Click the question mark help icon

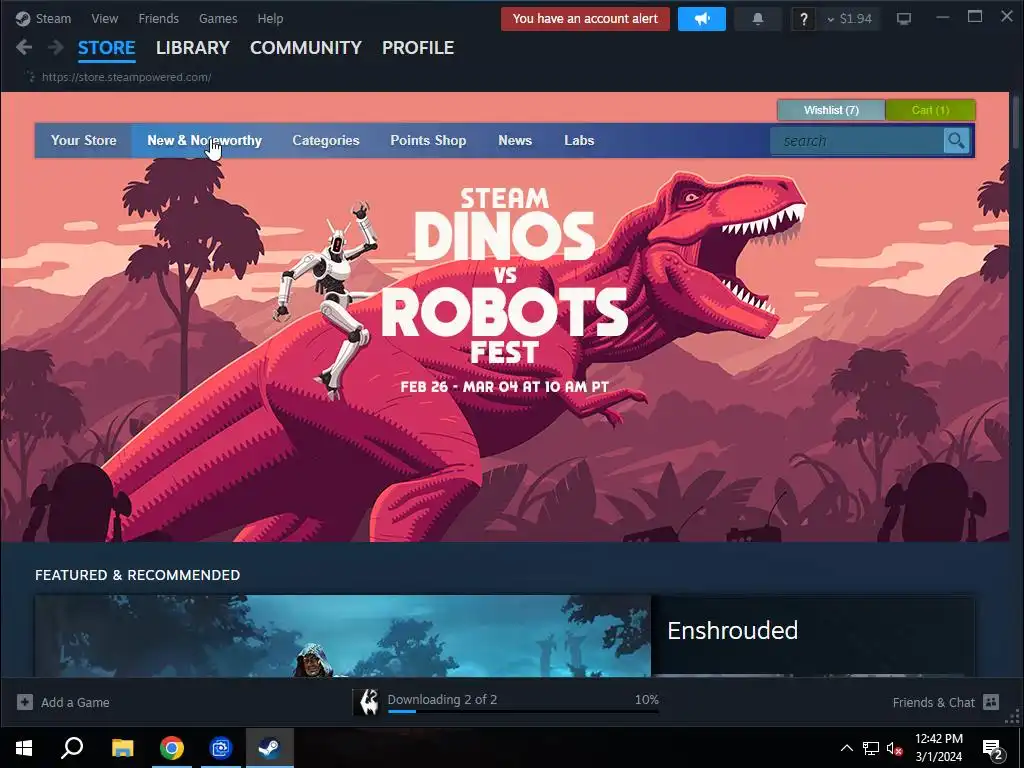click(804, 19)
